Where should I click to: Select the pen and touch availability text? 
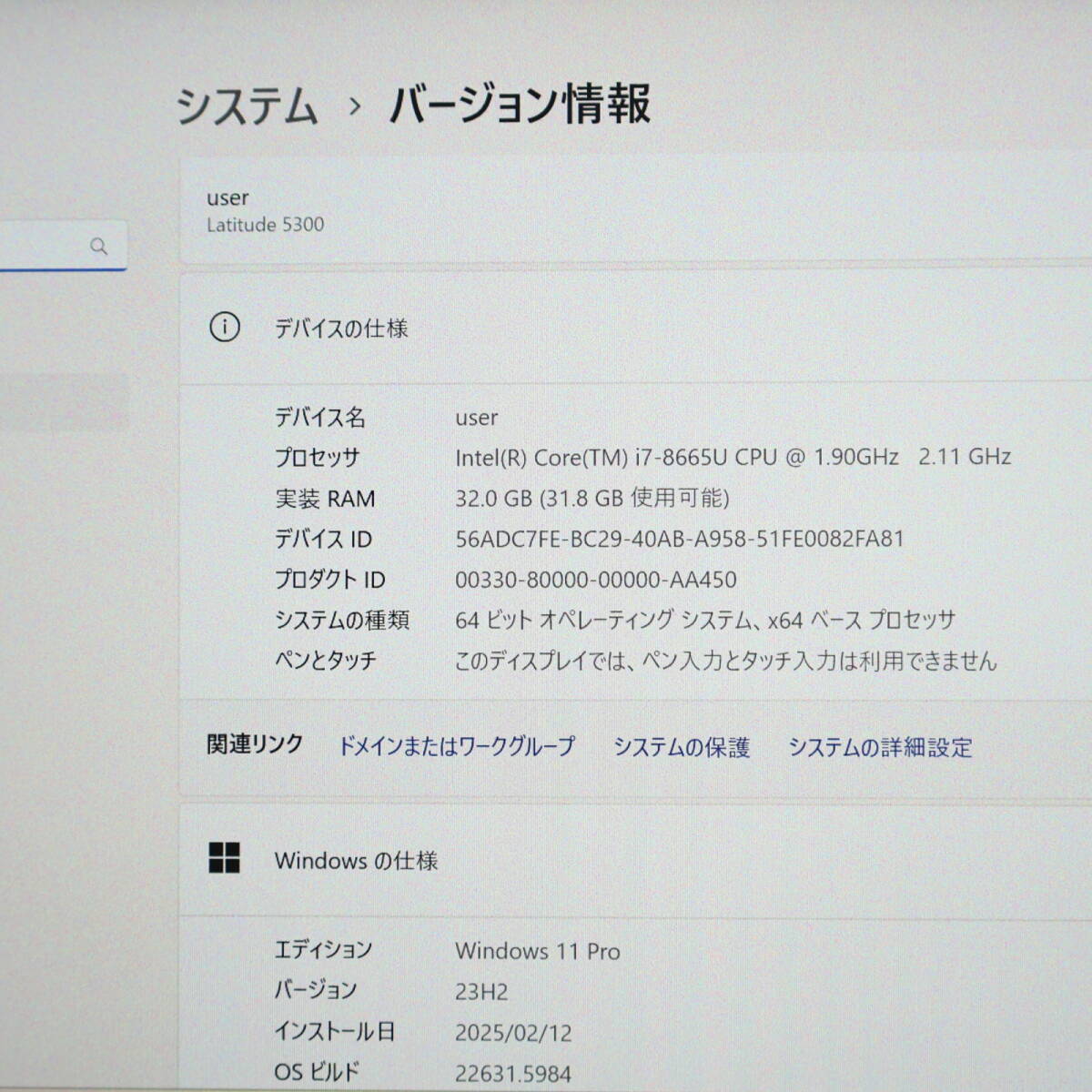726,661
